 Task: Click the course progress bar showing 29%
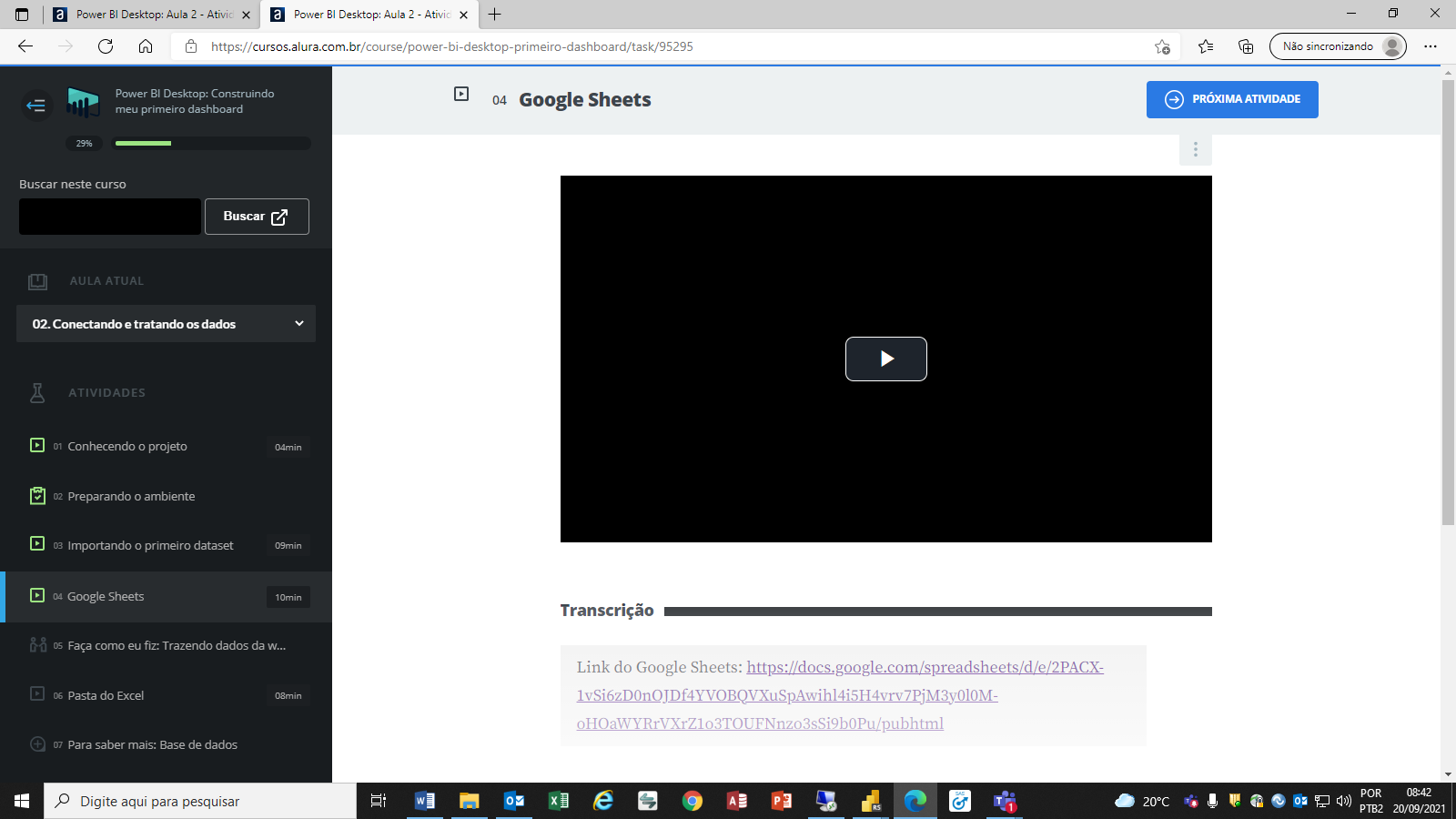coord(211,143)
